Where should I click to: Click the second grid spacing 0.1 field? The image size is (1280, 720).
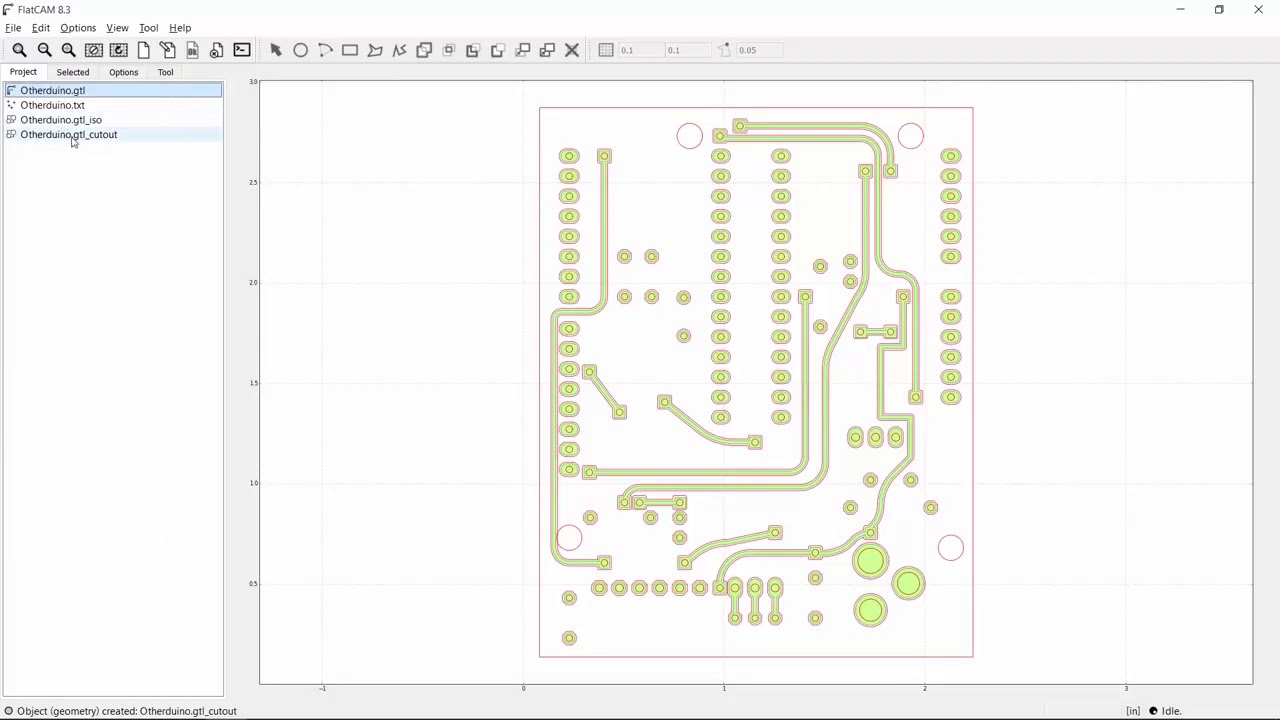(686, 50)
